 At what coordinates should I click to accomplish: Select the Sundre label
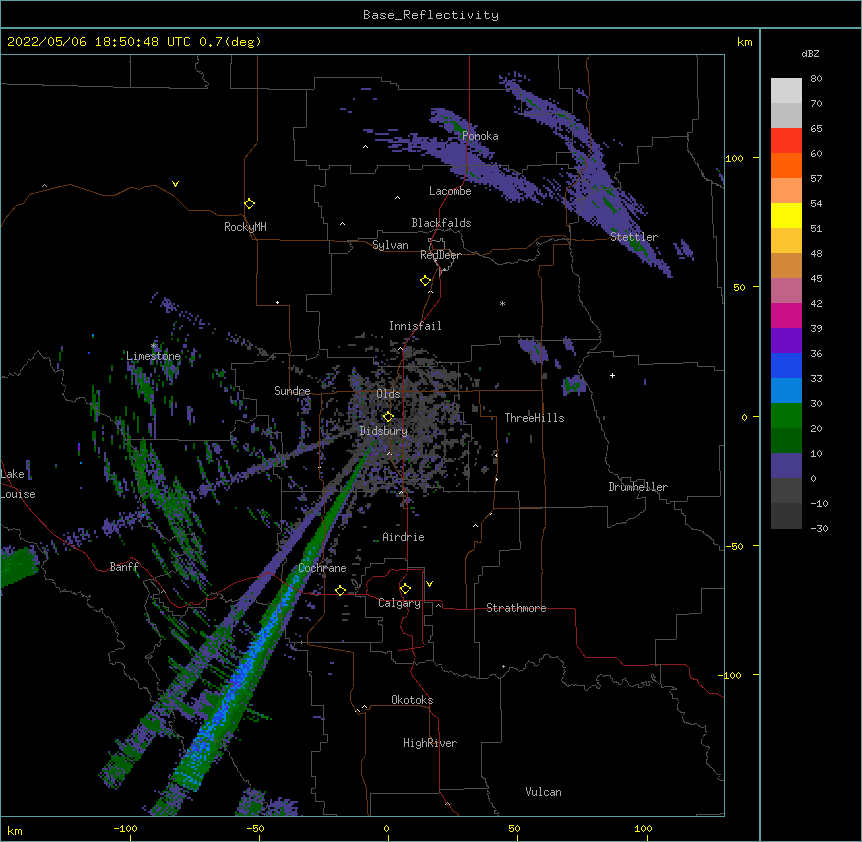[x=292, y=391]
